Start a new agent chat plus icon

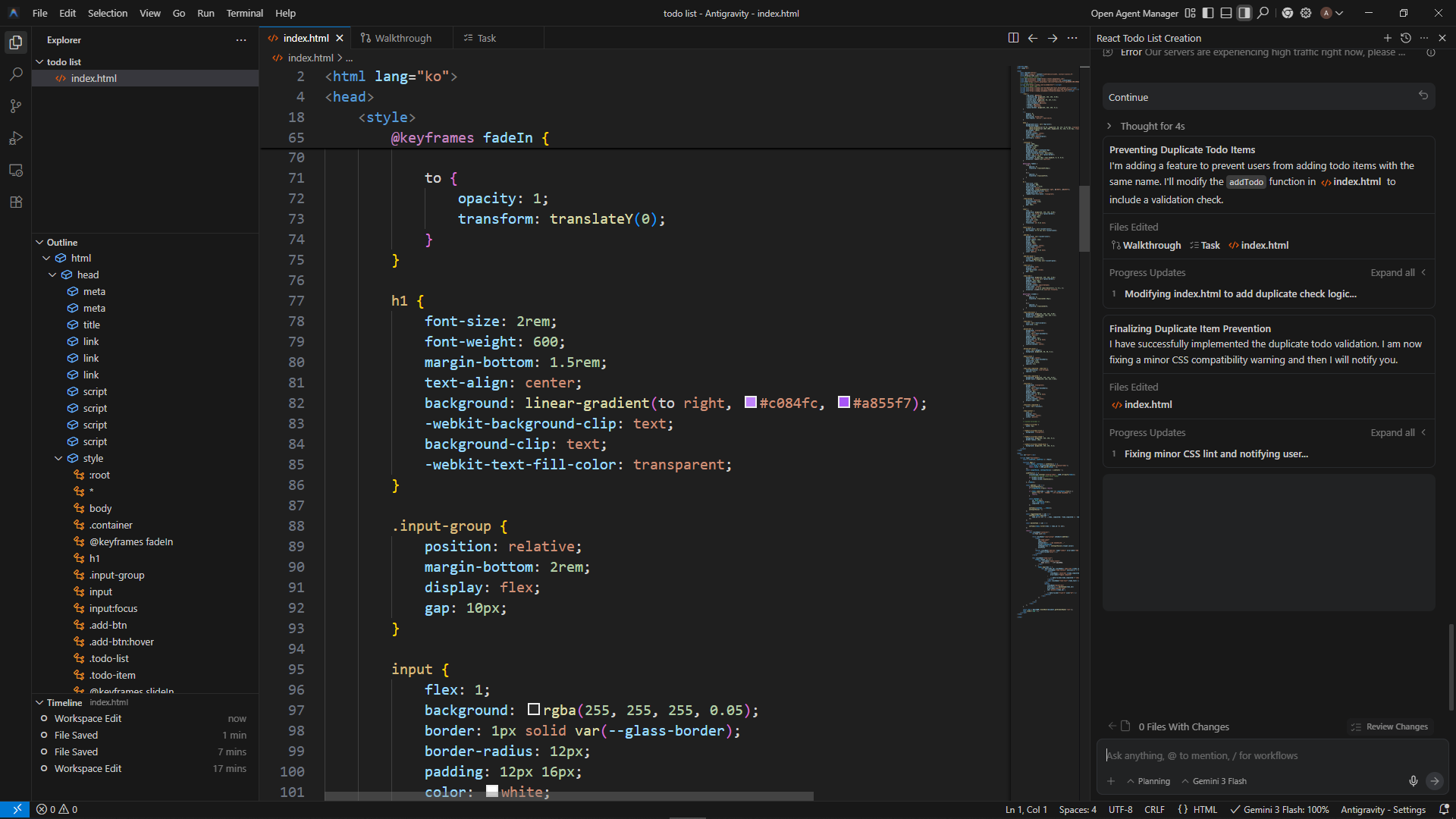click(x=1387, y=38)
